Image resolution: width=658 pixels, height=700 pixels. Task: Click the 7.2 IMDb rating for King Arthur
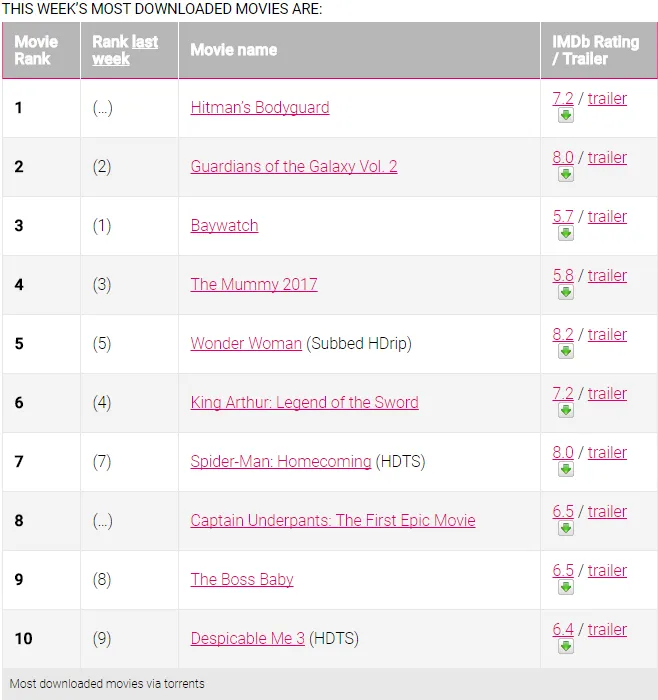click(563, 393)
